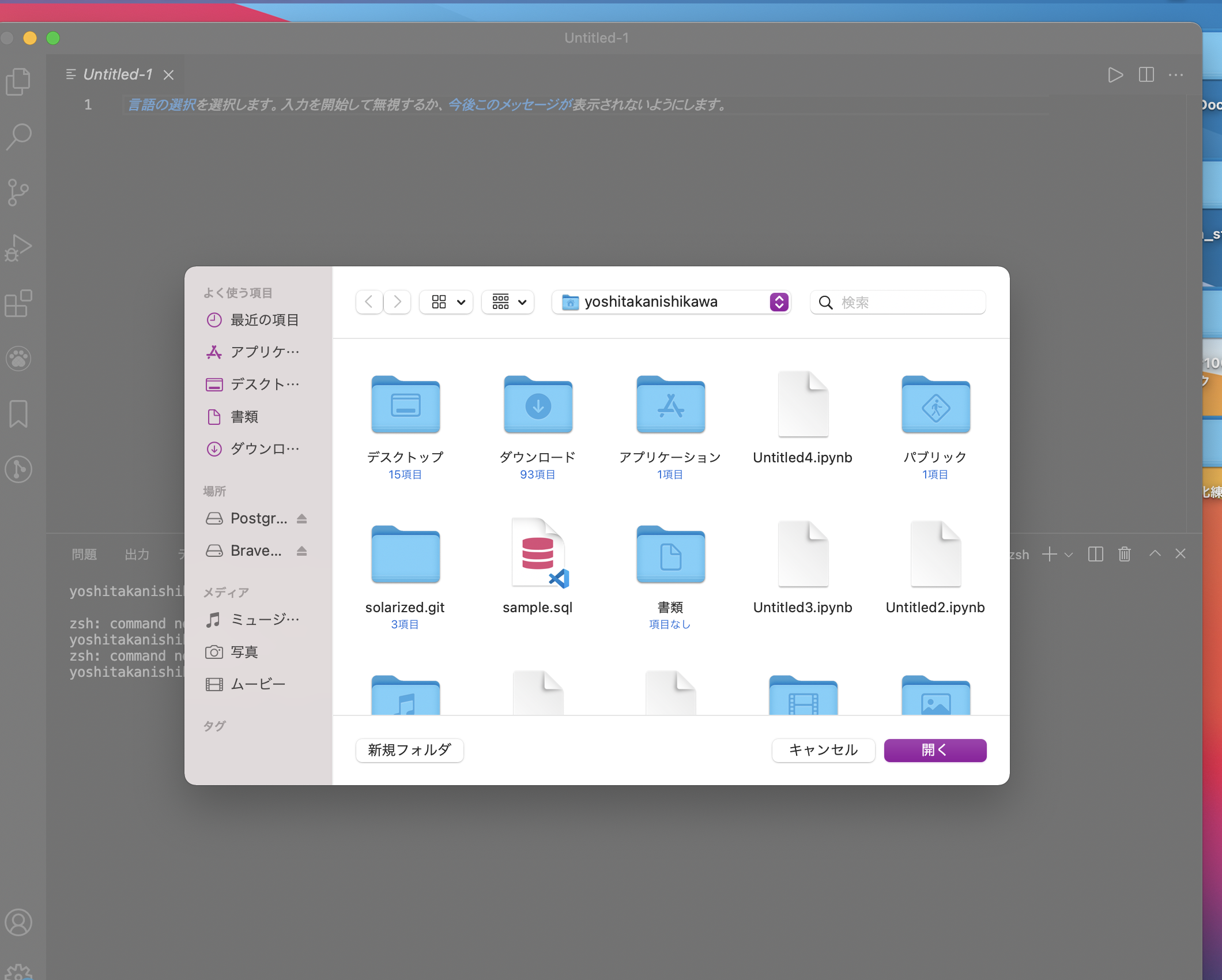
Task: Eject the Brave... volume in sidebar
Action: [301, 551]
